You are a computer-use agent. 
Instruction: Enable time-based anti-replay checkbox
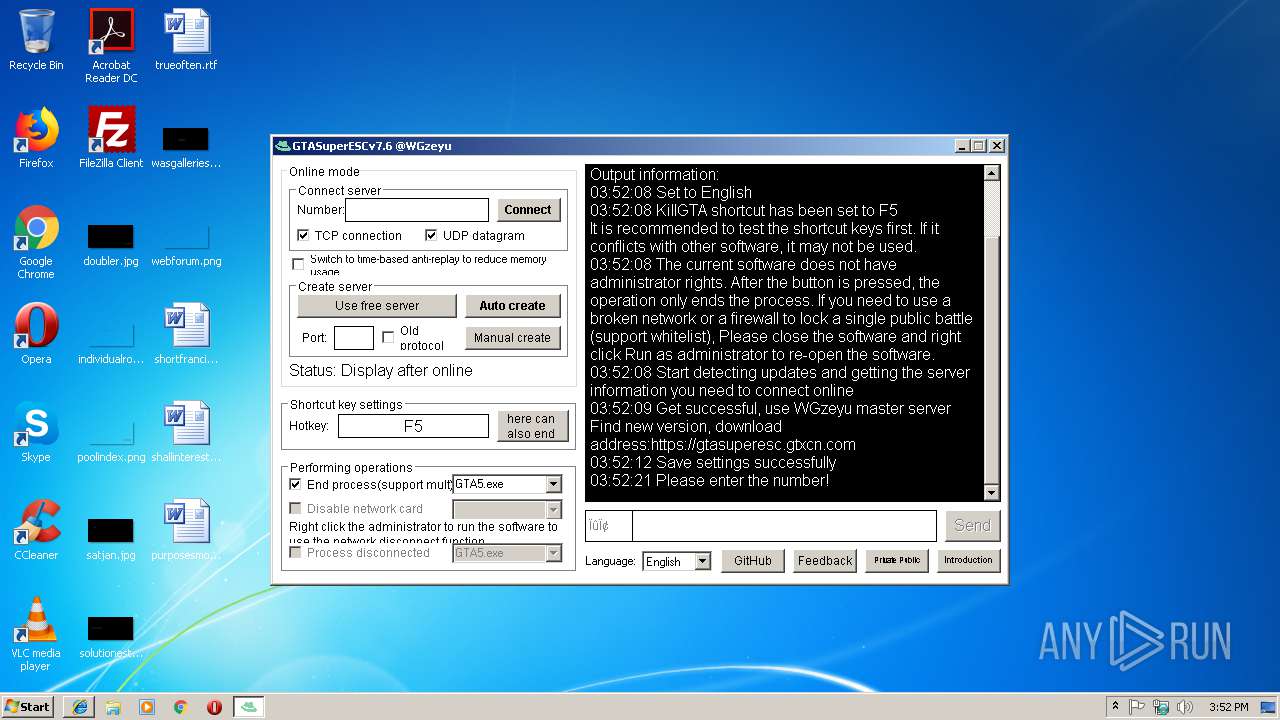(298, 264)
